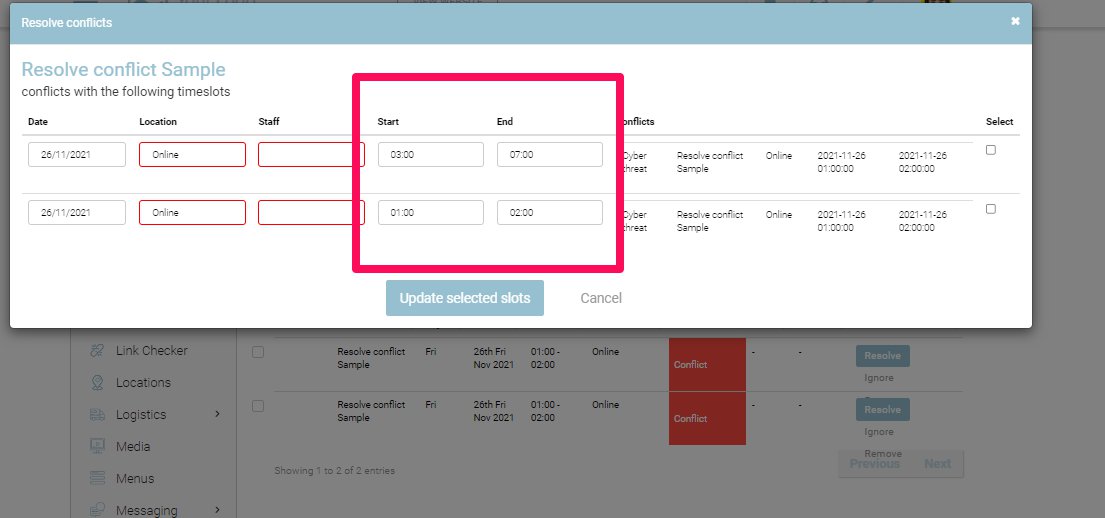The image size is (1105, 518).
Task: Click the Link Checker sidebar icon
Action: 98,351
